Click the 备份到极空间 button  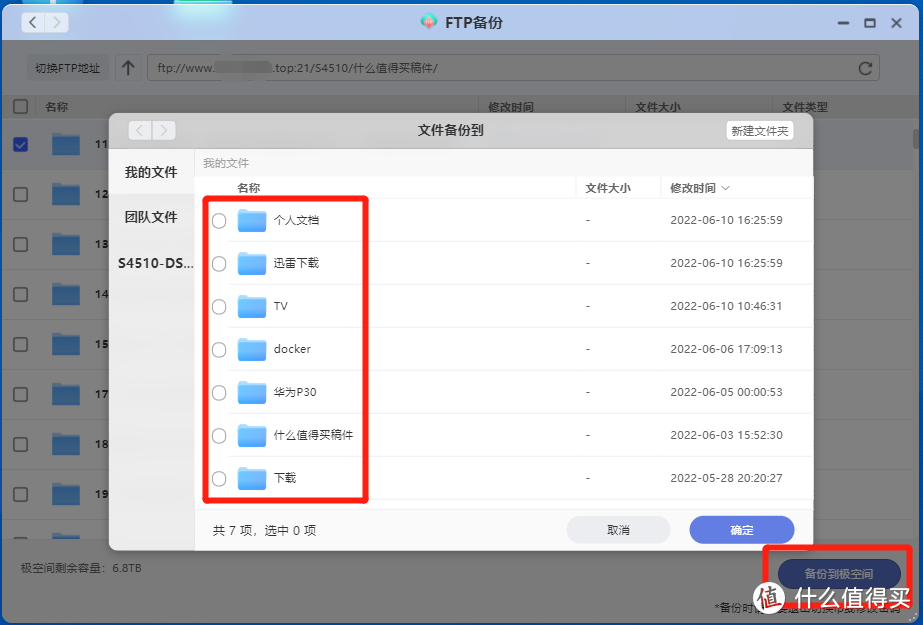(x=838, y=574)
